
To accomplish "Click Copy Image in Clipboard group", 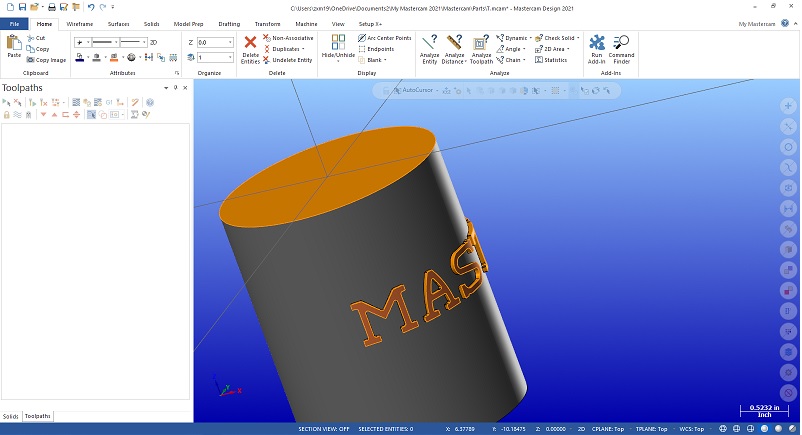I will pos(47,60).
